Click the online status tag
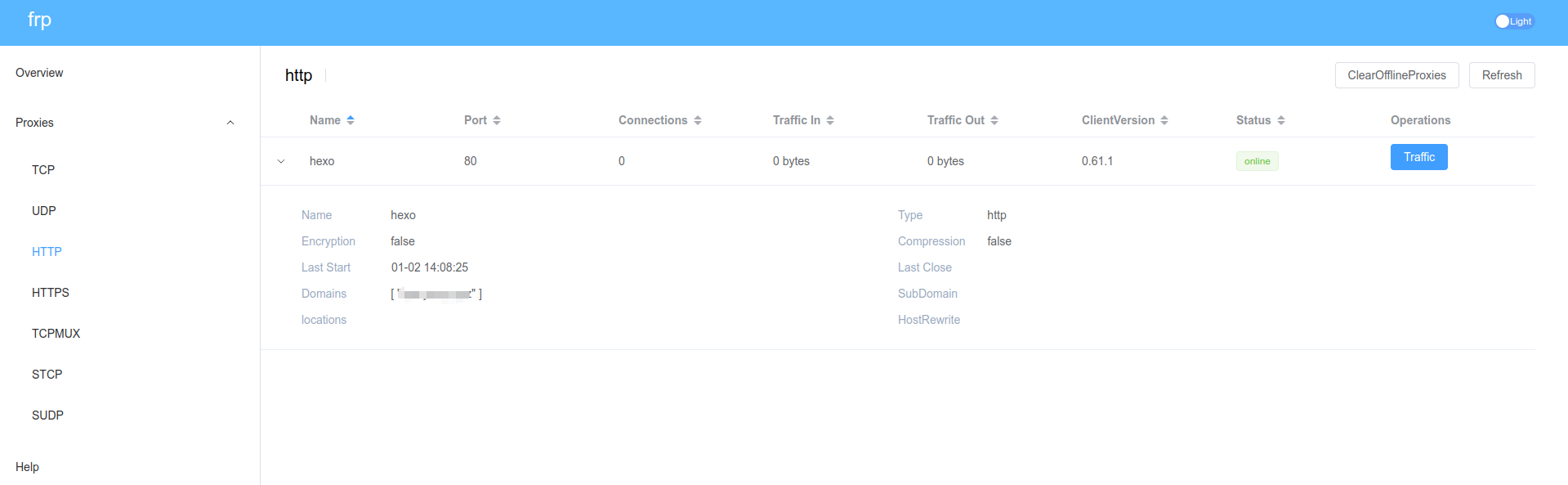 pos(1257,161)
